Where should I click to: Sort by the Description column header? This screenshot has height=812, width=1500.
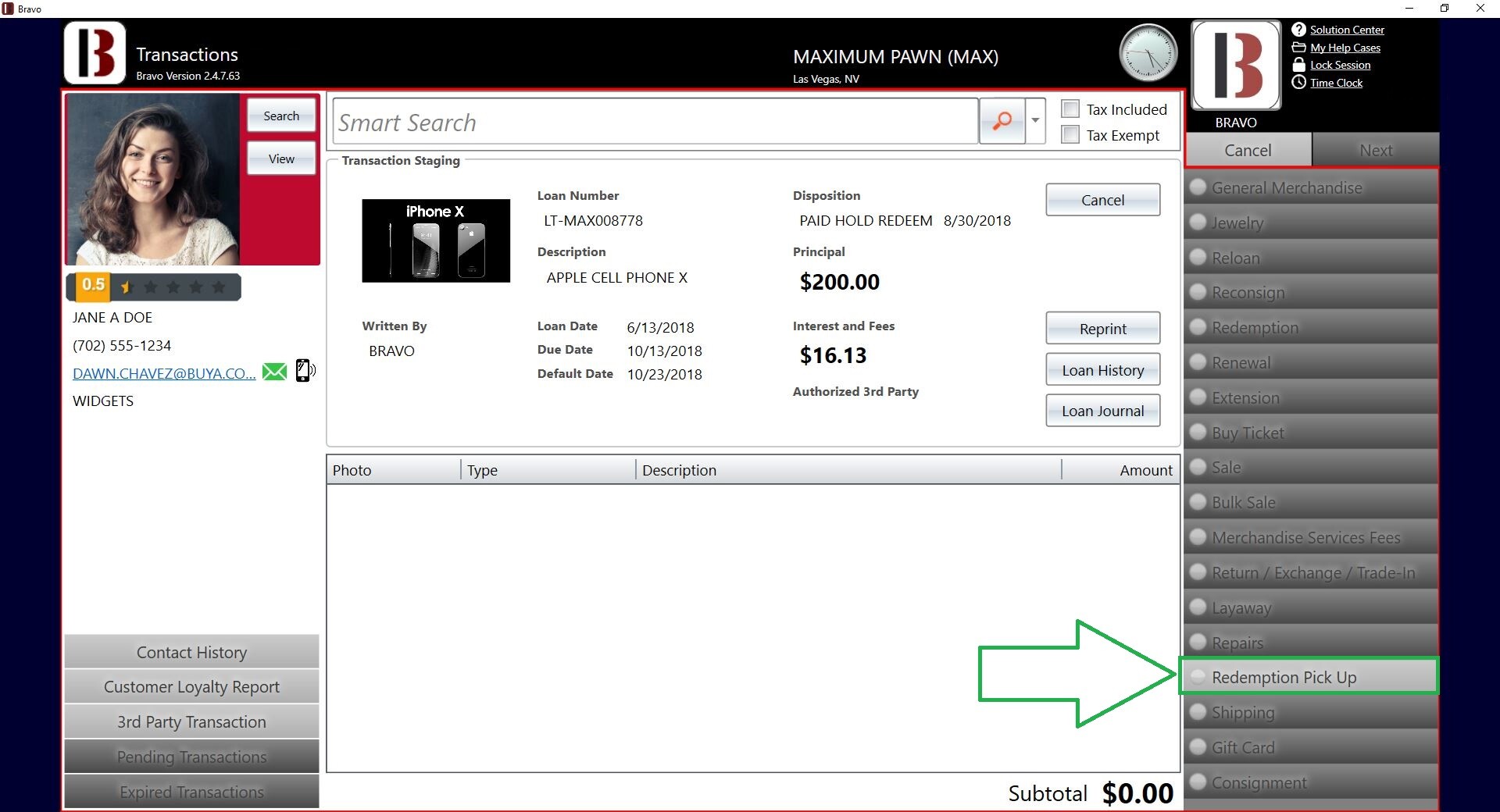(849, 470)
